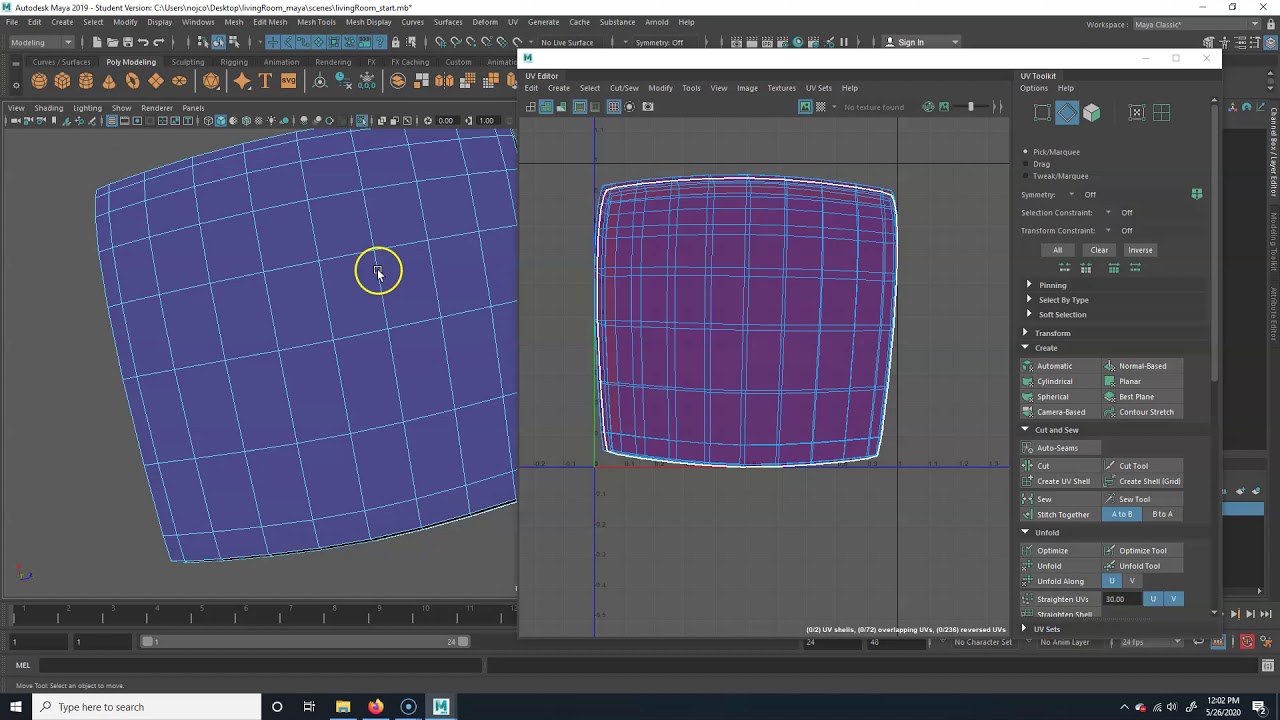Screen dimensions: 1280x720
Task: Select UV selection mode diamond icon in toolkit
Action: tap(1067, 113)
